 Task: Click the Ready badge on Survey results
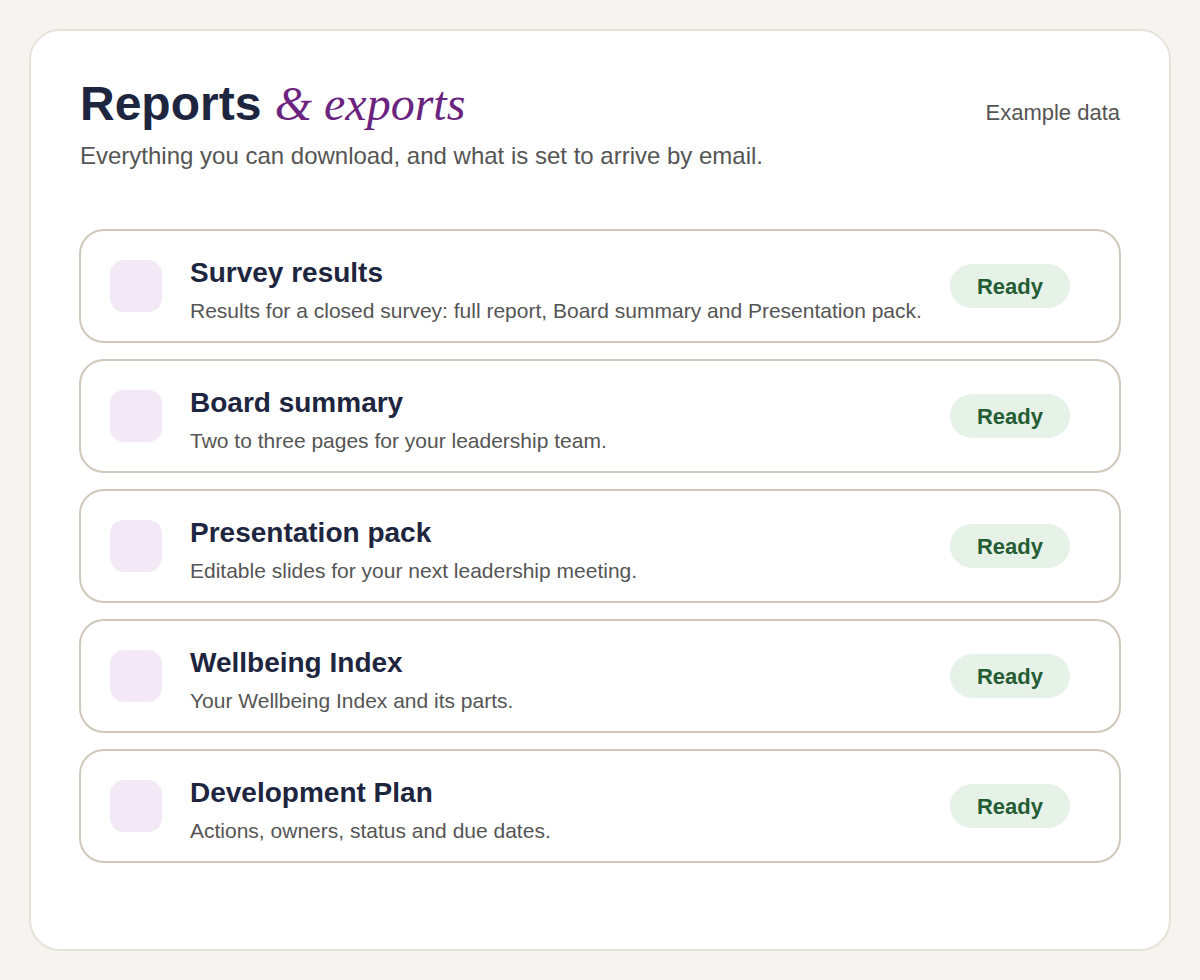[x=1010, y=286]
